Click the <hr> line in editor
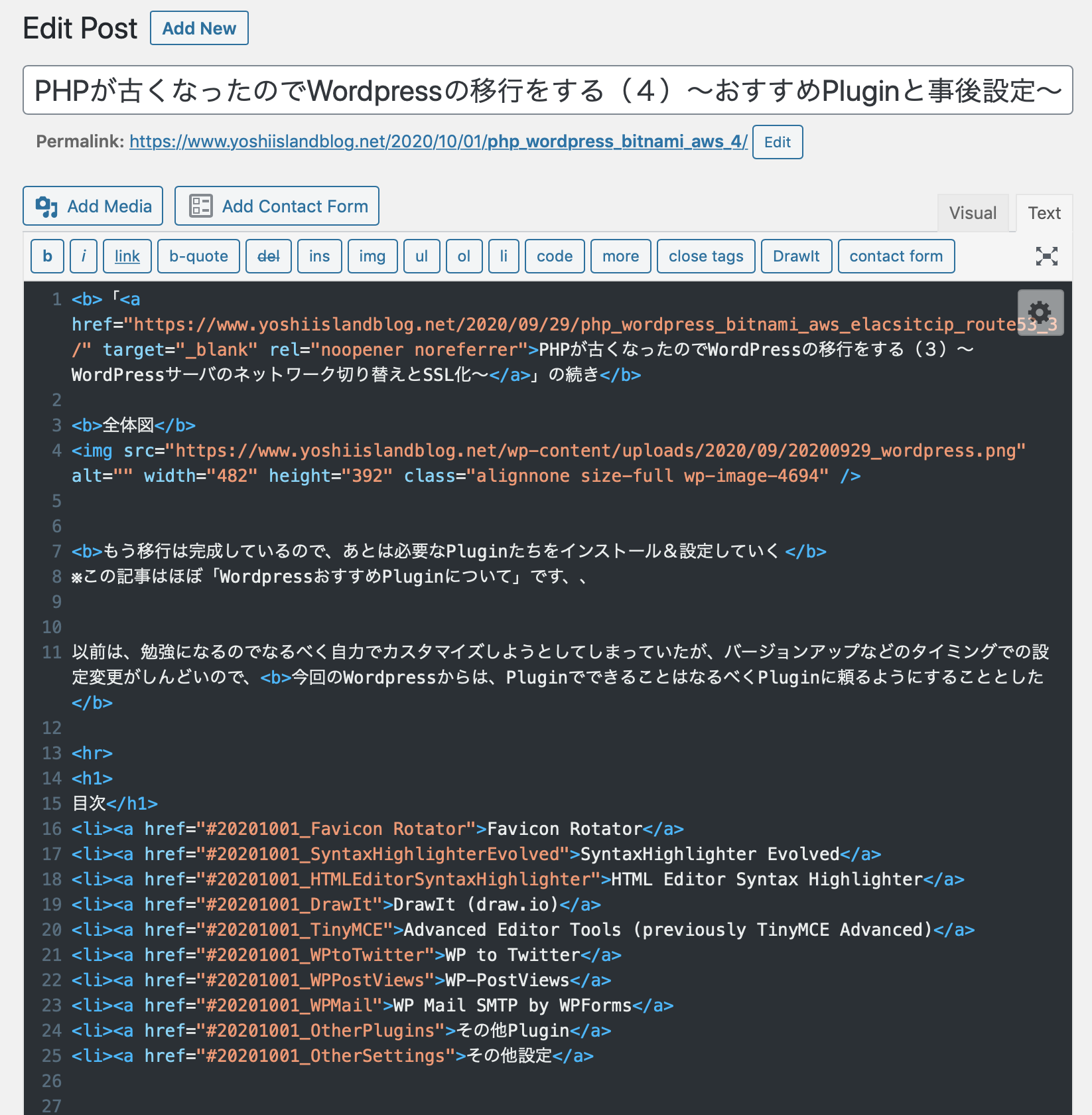Image resolution: width=1092 pixels, height=1115 pixels. click(x=92, y=753)
